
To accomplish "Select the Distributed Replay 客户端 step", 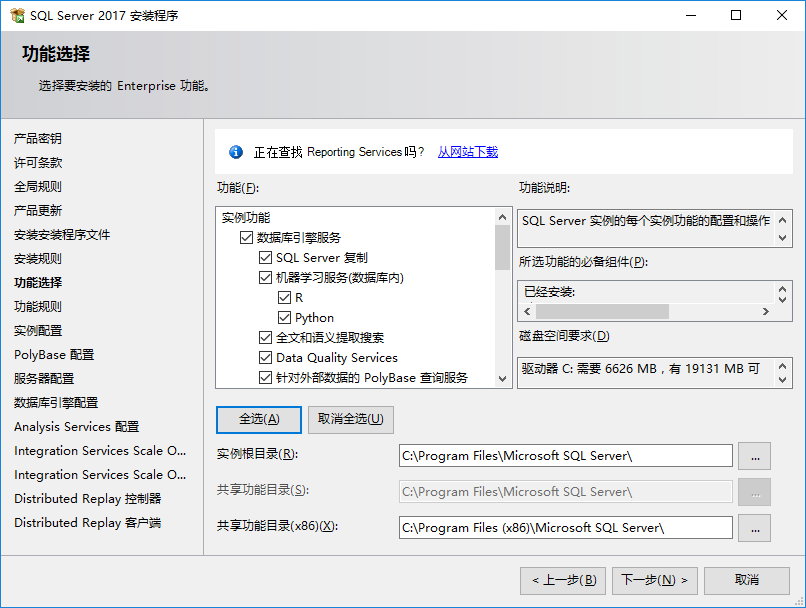I will point(87,523).
